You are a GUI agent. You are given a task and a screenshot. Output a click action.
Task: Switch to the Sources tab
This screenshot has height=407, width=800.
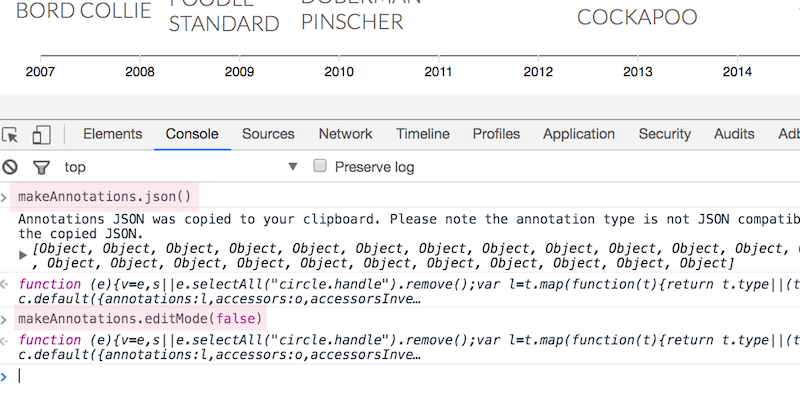tap(268, 134)
